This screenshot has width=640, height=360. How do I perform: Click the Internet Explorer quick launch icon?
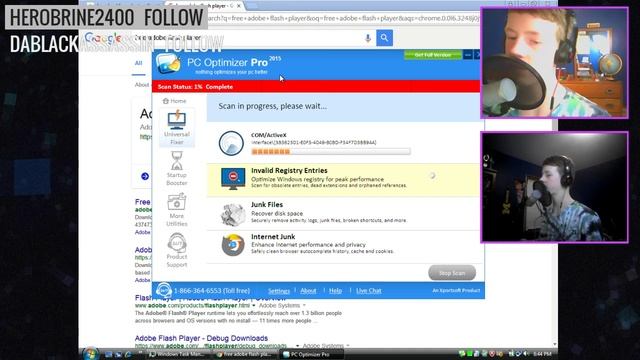tap(128, 354)
